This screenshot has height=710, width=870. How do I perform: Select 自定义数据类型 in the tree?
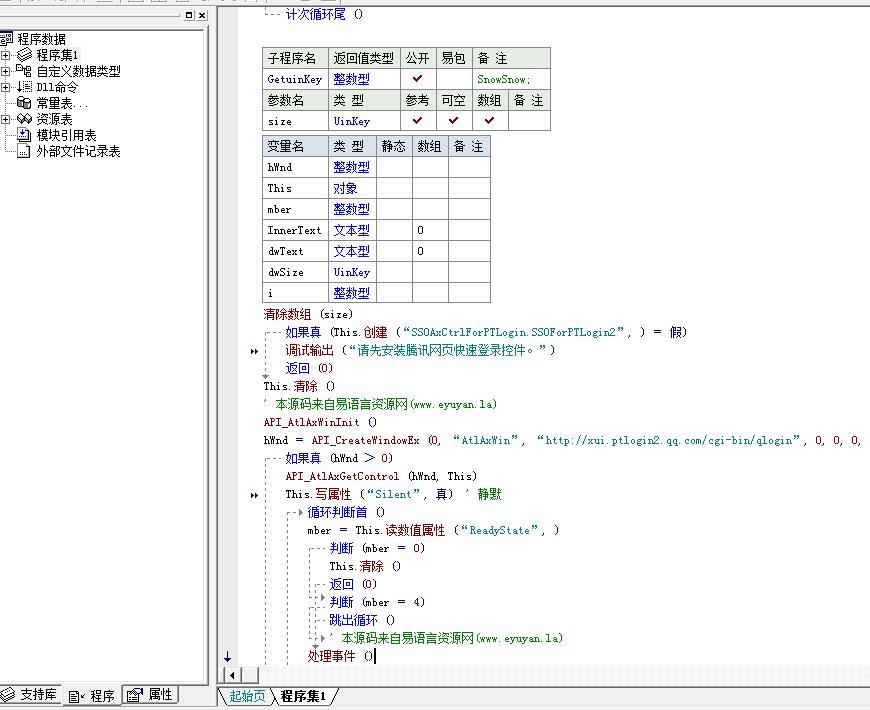(x=78, y=71)
